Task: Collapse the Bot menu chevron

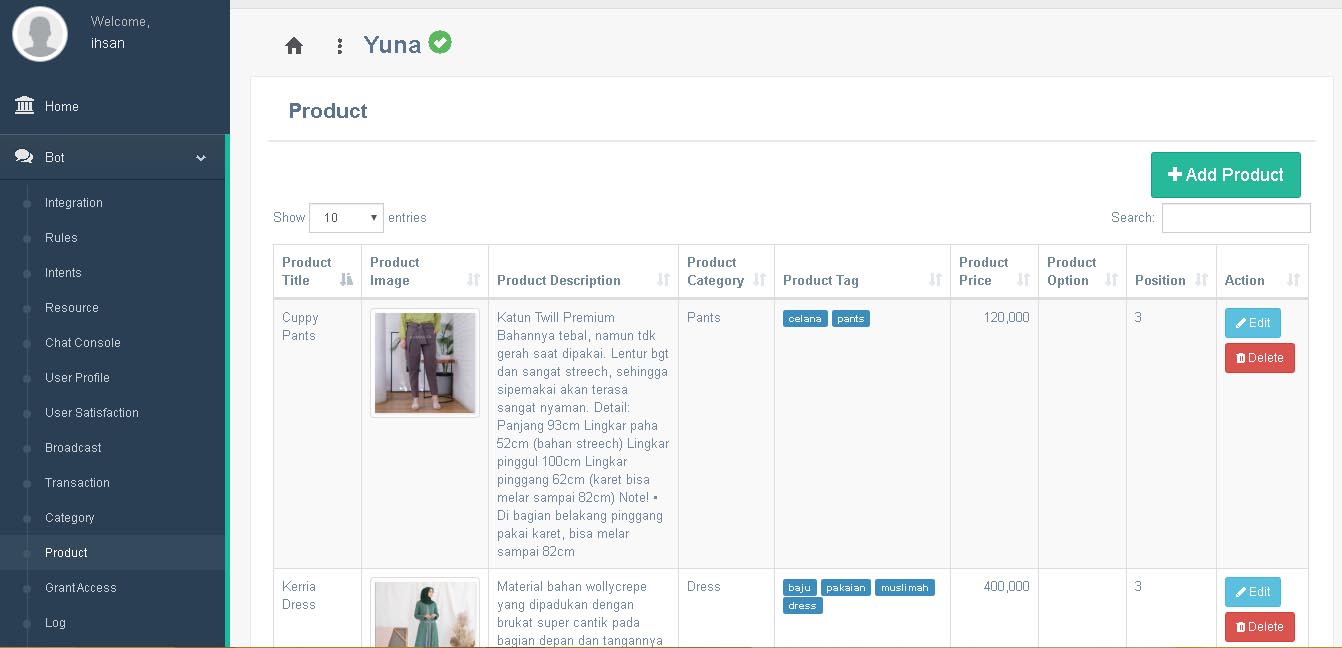Action: click(201, 158)
